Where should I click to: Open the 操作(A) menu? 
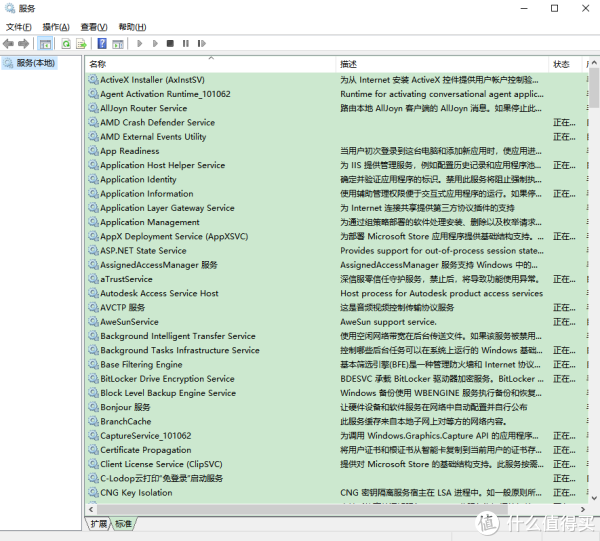tap(56, 27)
